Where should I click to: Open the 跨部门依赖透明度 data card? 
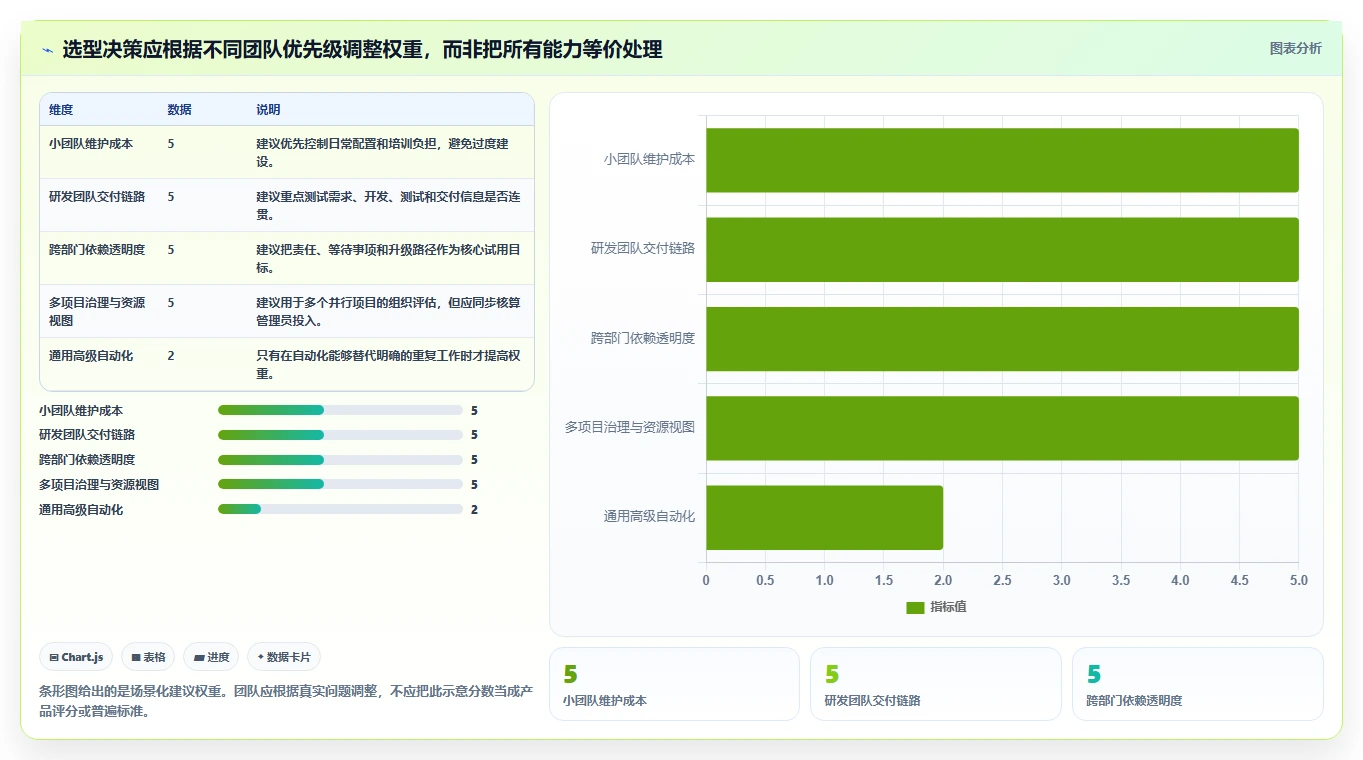[1197, 684]
